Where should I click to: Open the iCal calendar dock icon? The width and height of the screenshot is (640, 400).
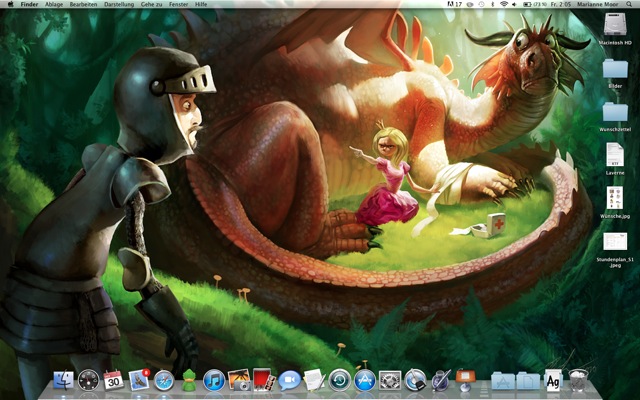click(113, 381)
